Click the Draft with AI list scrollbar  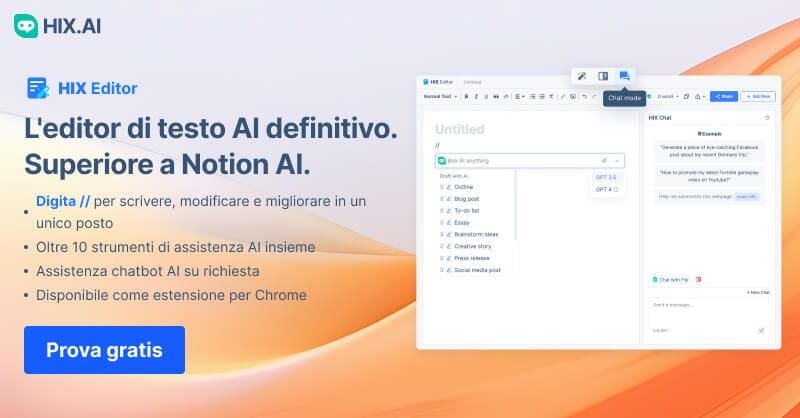coord(516,205)
